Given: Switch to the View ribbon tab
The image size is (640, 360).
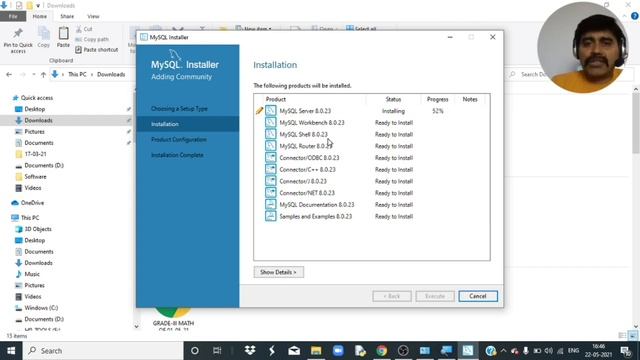Looking at the screenshot, I should [93, 16].
